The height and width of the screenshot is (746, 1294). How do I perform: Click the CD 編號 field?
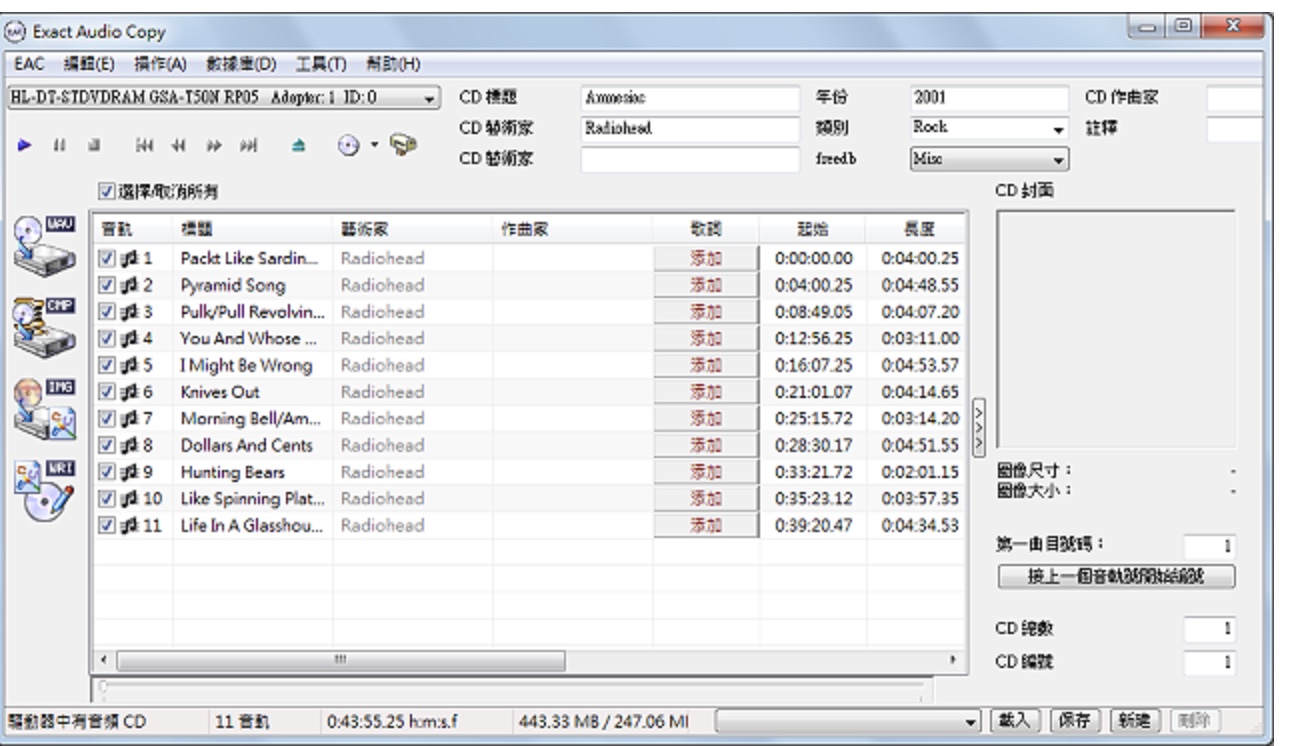pyautogui.click(x=1210, y=662)
